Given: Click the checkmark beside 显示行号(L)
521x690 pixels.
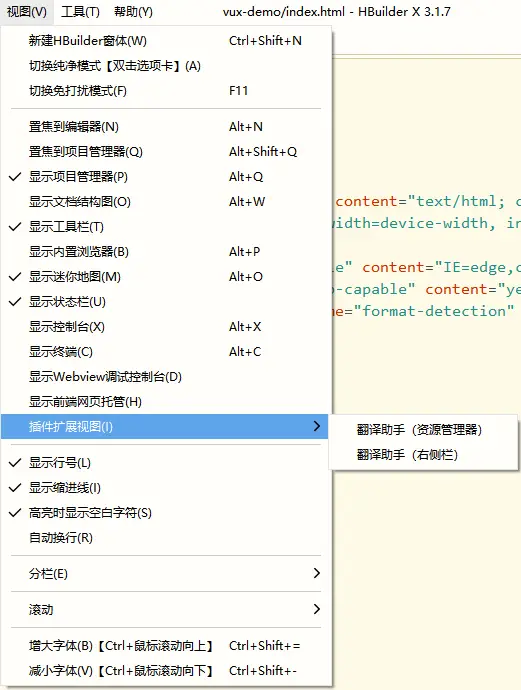Looking at the screenshot, I should 15,463.
